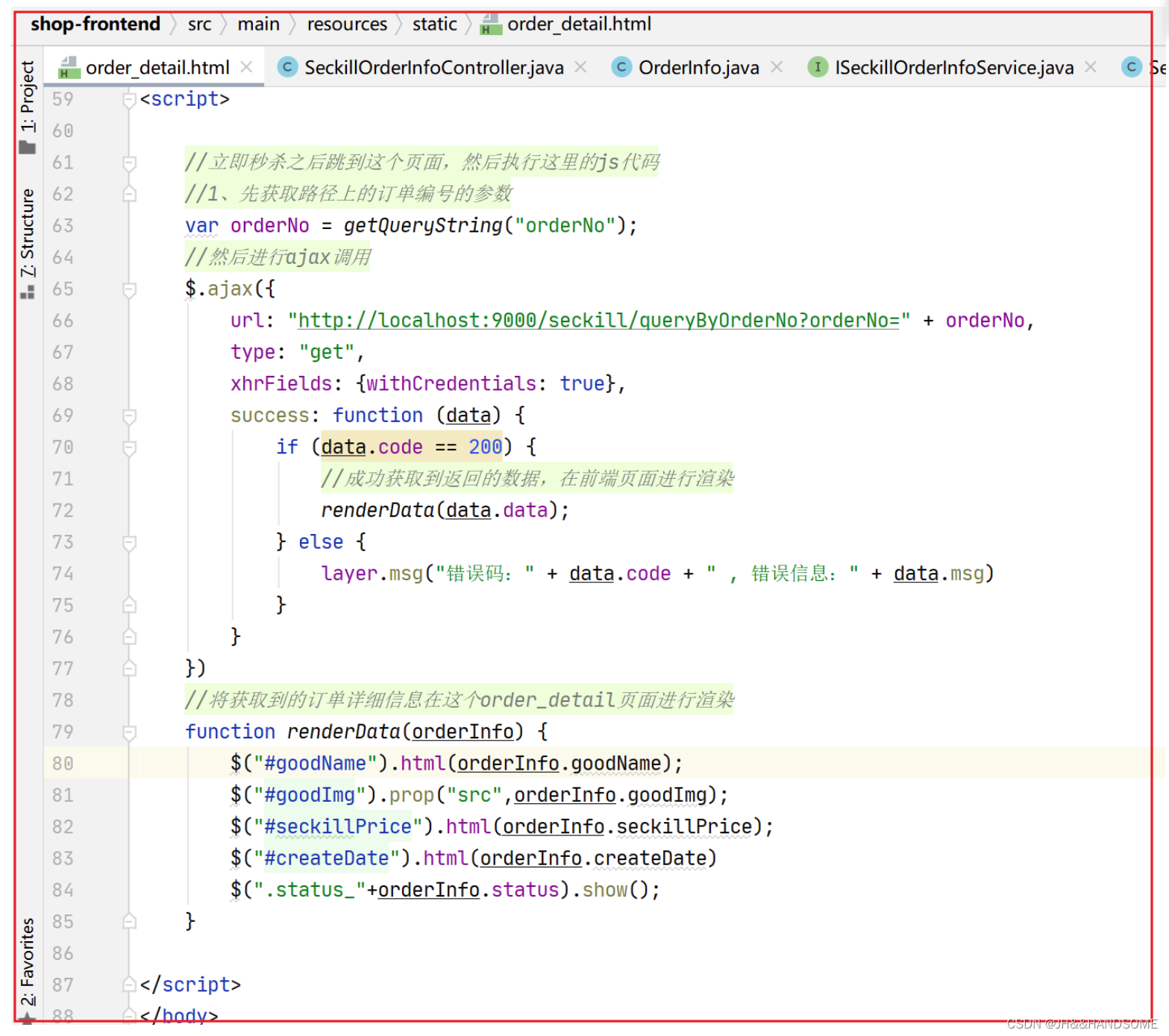Collapse the else block on line 73

pos(129,542)
